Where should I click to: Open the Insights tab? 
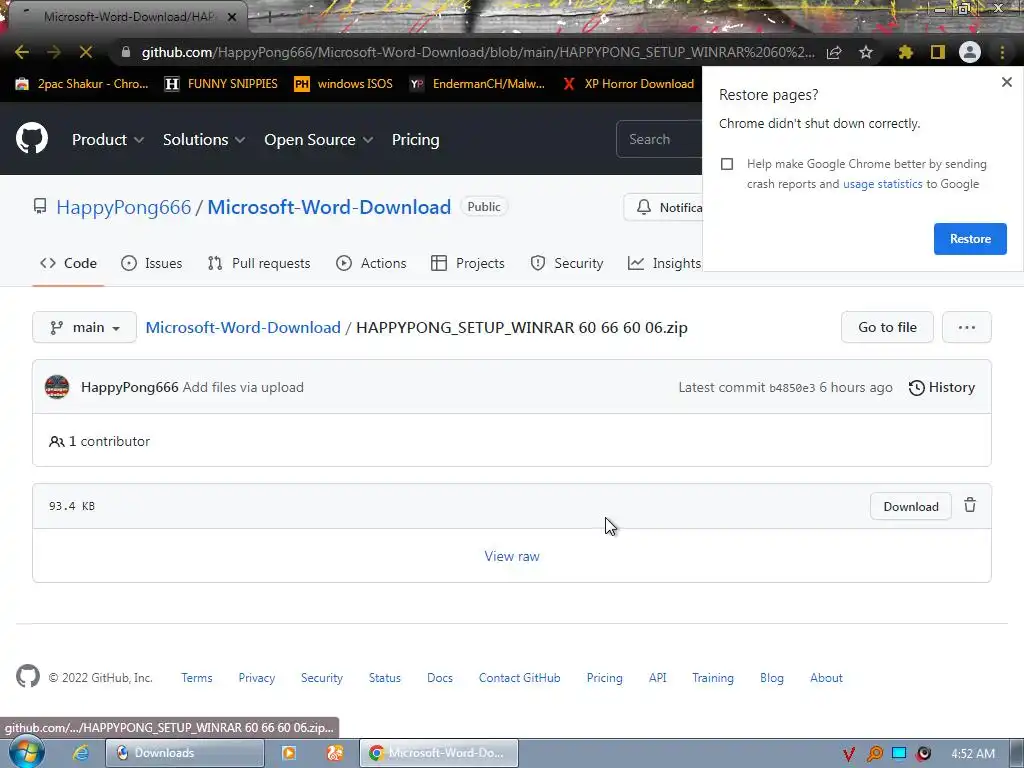[x=665, y=263]
